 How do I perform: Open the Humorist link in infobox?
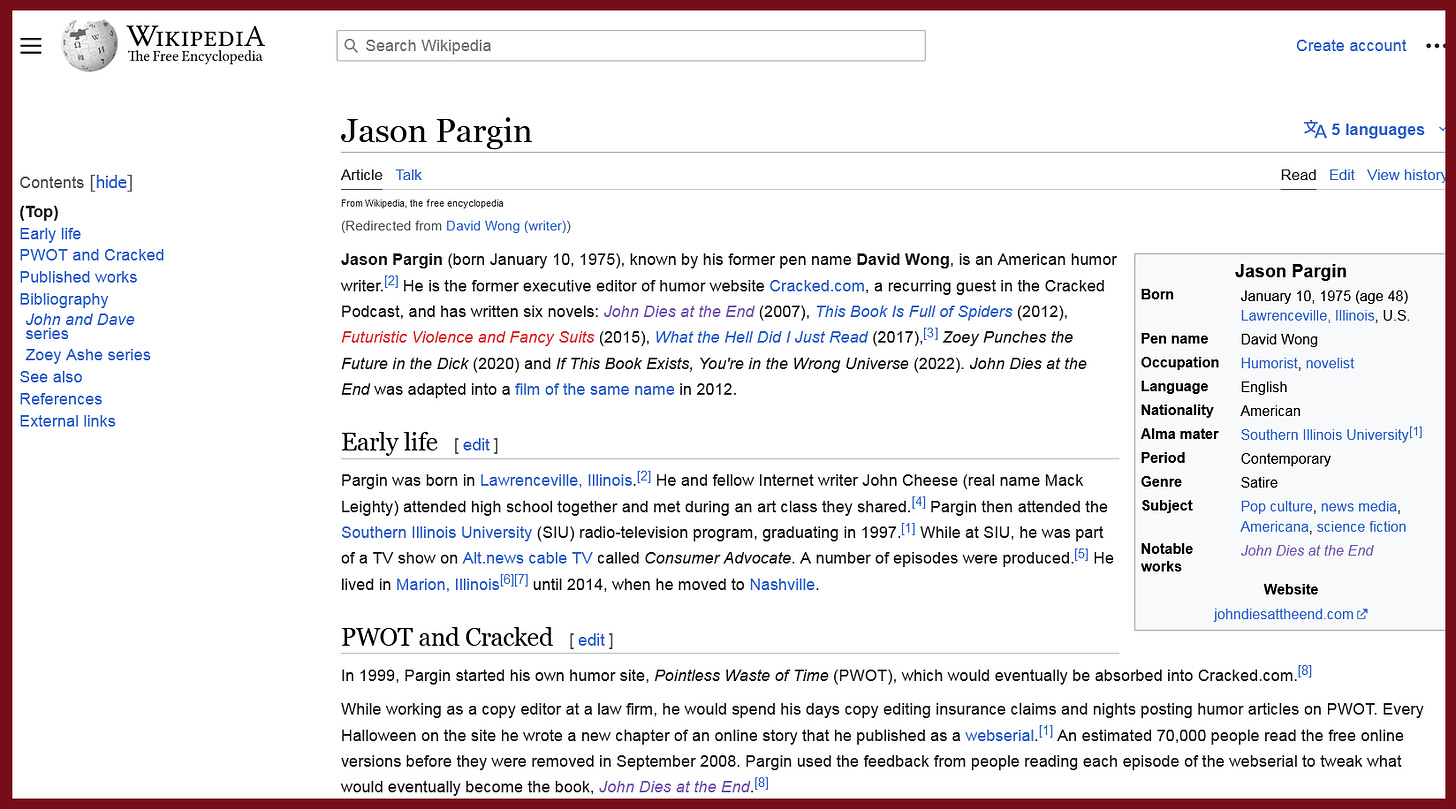coord(1269,363)
